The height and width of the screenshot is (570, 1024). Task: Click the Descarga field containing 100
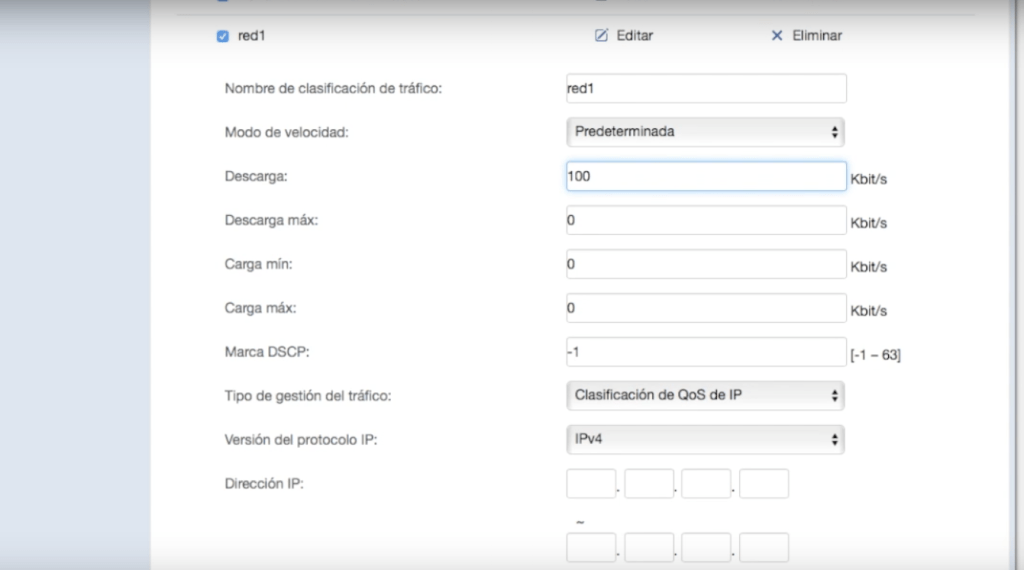click(x=706, y=176)
